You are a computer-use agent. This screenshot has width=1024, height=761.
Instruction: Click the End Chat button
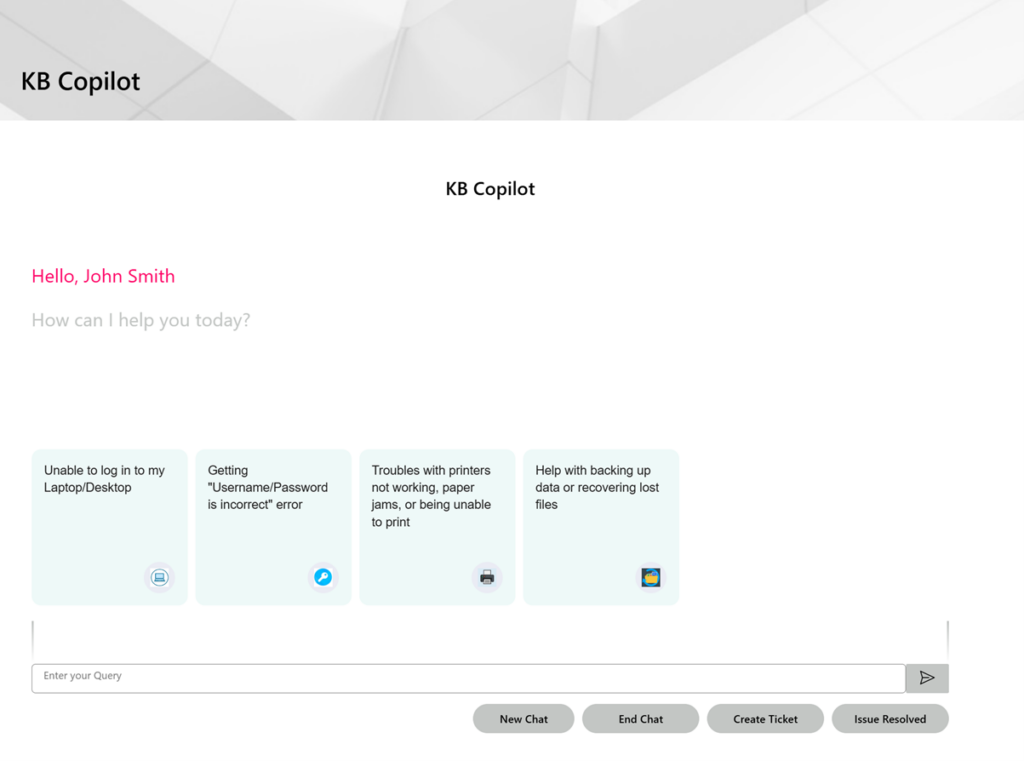pyautogui.click(x=641, y=719)
